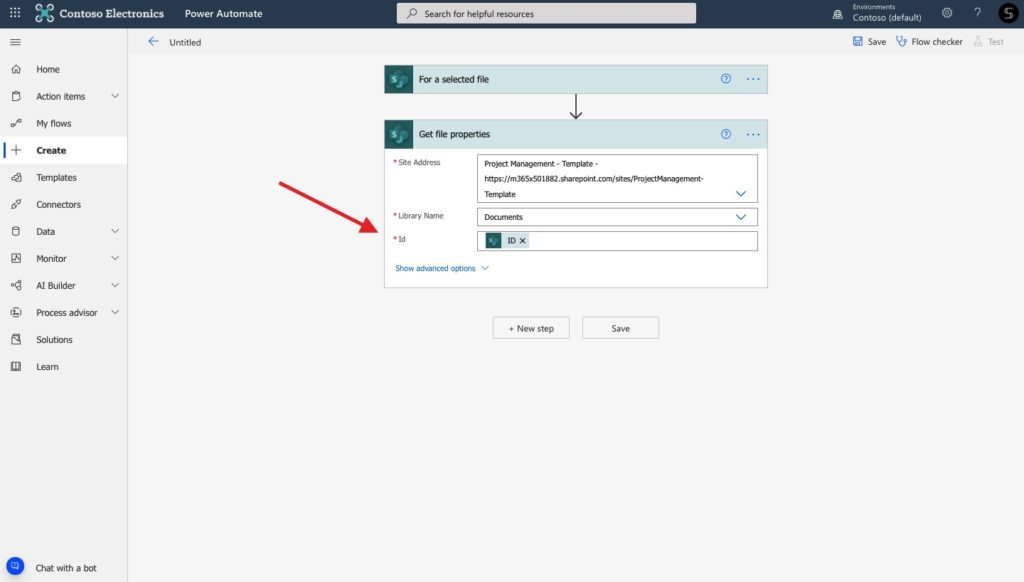Click the SharePoint icon on 'Get file properties'
Viewport: 1024px width, 582px height.
pos(398,134)
